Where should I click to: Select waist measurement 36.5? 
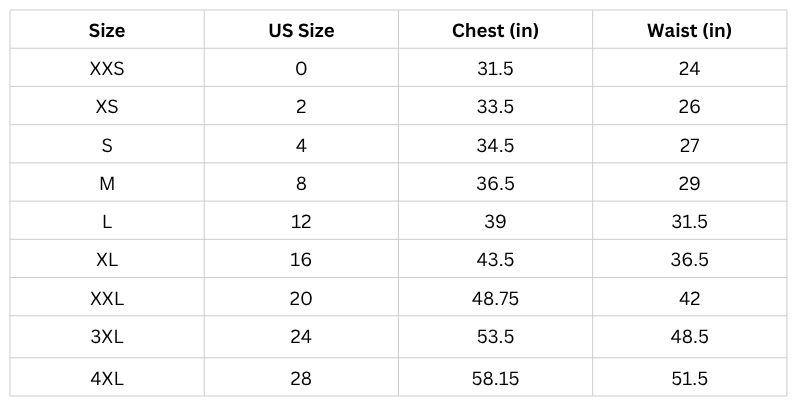(689, 260)
